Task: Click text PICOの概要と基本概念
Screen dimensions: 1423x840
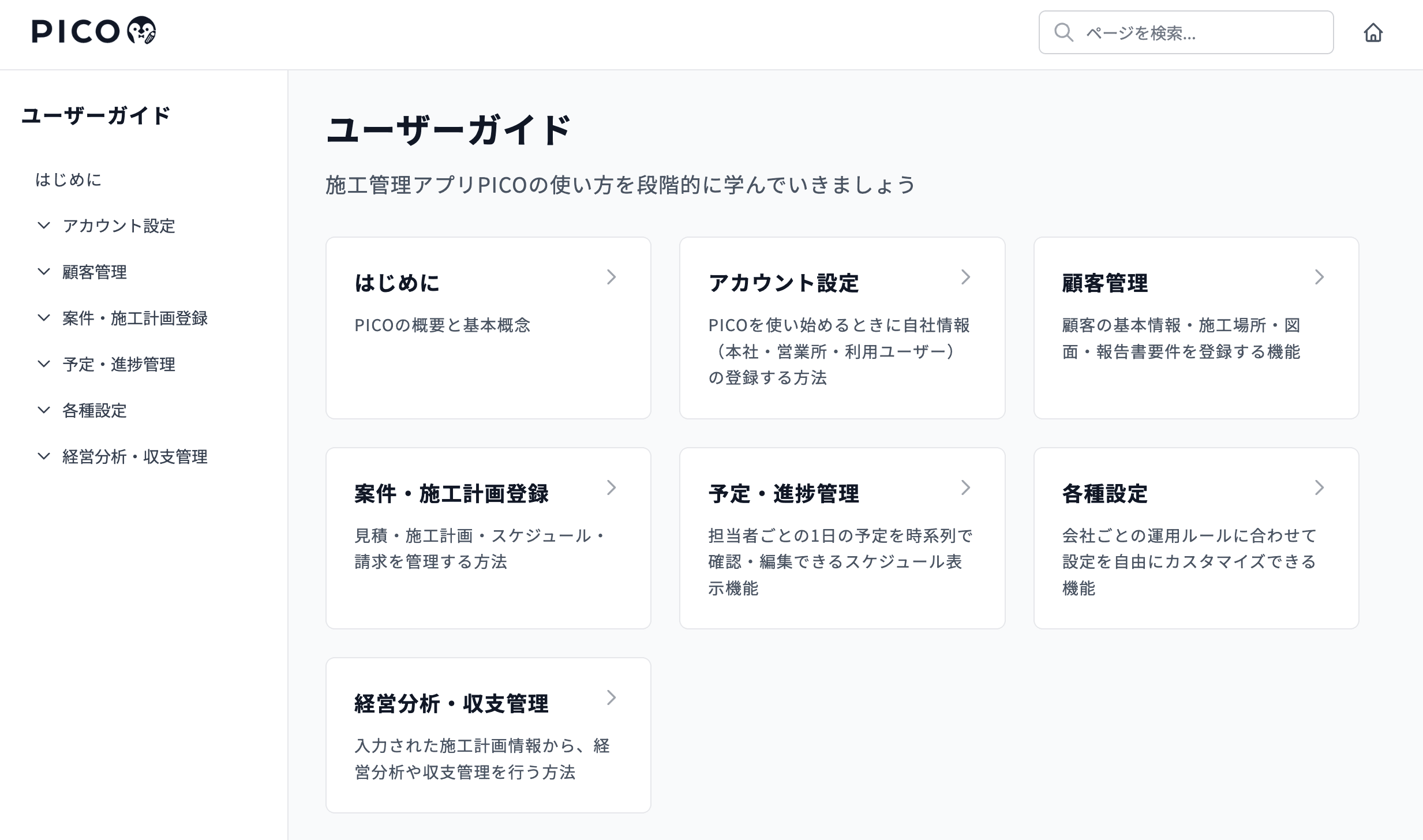Action: tap(442, 325)
